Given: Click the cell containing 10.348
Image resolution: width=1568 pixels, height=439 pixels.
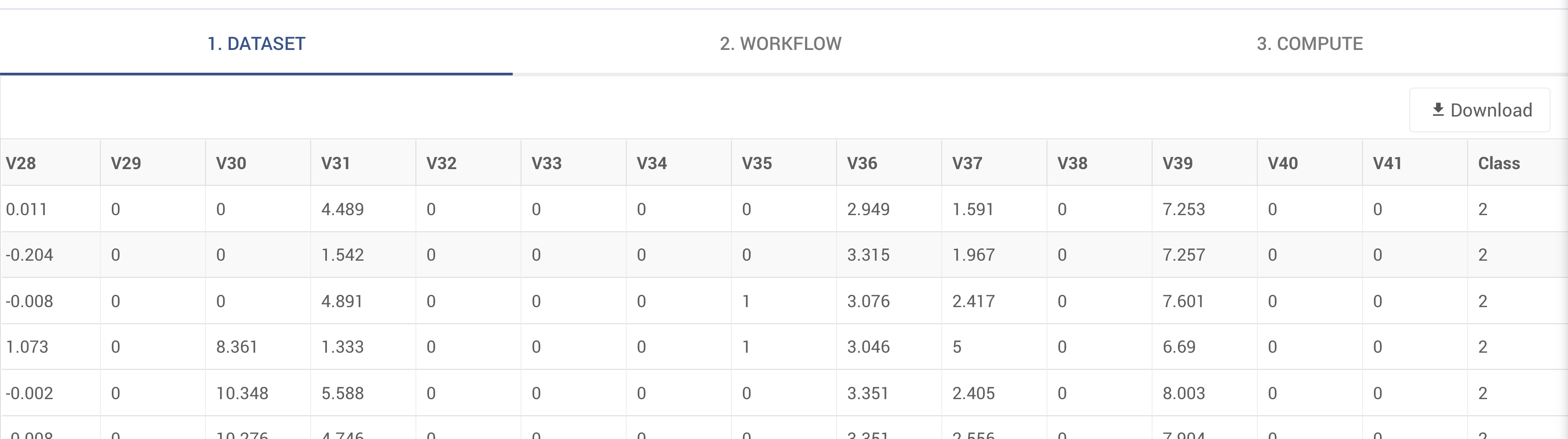Looking at the screenshot, I should coord(242,393).
